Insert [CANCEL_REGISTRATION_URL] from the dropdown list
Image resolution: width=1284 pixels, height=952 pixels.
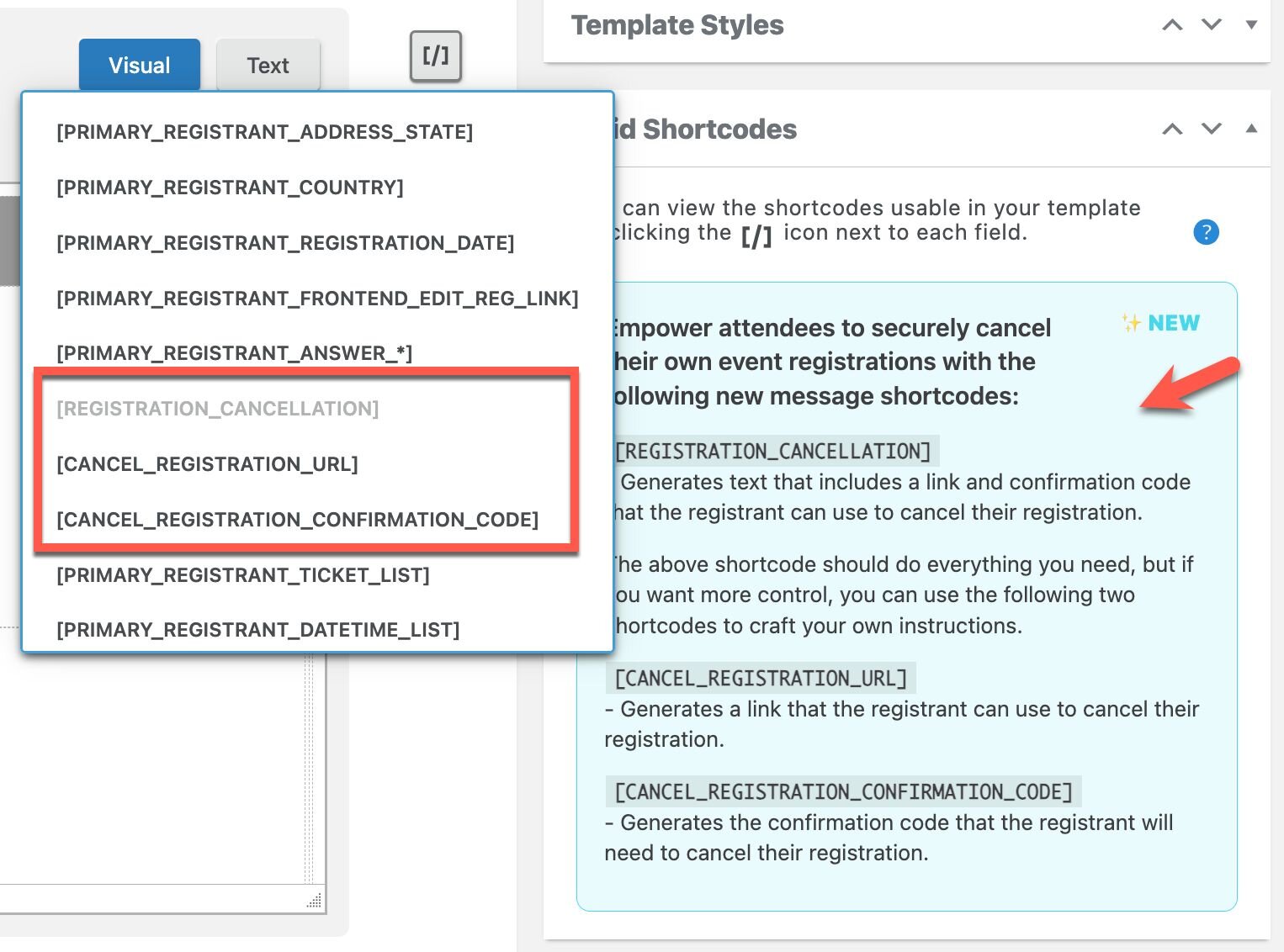pyautogui.click(x=207, y=464)
